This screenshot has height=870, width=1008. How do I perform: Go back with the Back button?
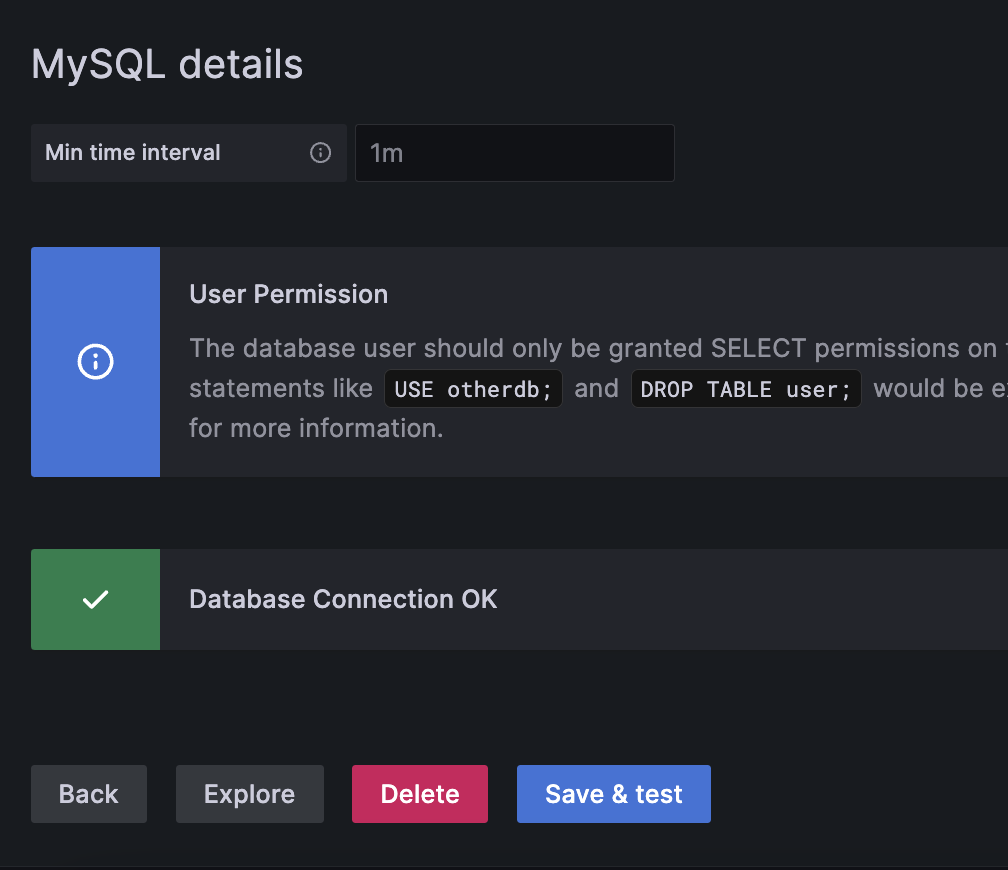click(x=89, y=793)
